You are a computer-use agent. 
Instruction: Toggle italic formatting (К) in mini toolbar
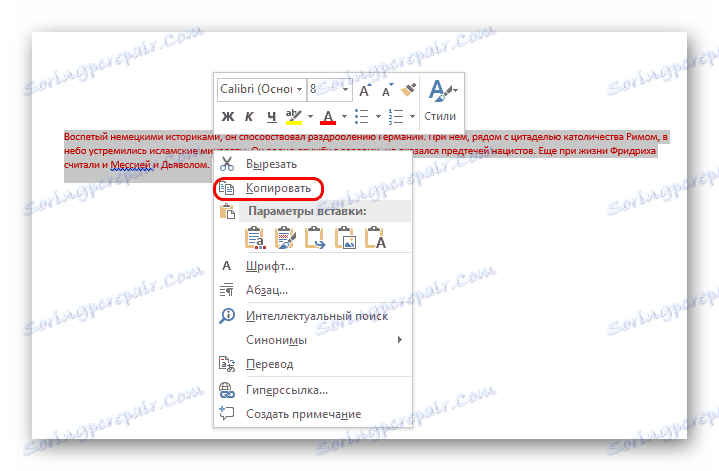tap(249, 116)
